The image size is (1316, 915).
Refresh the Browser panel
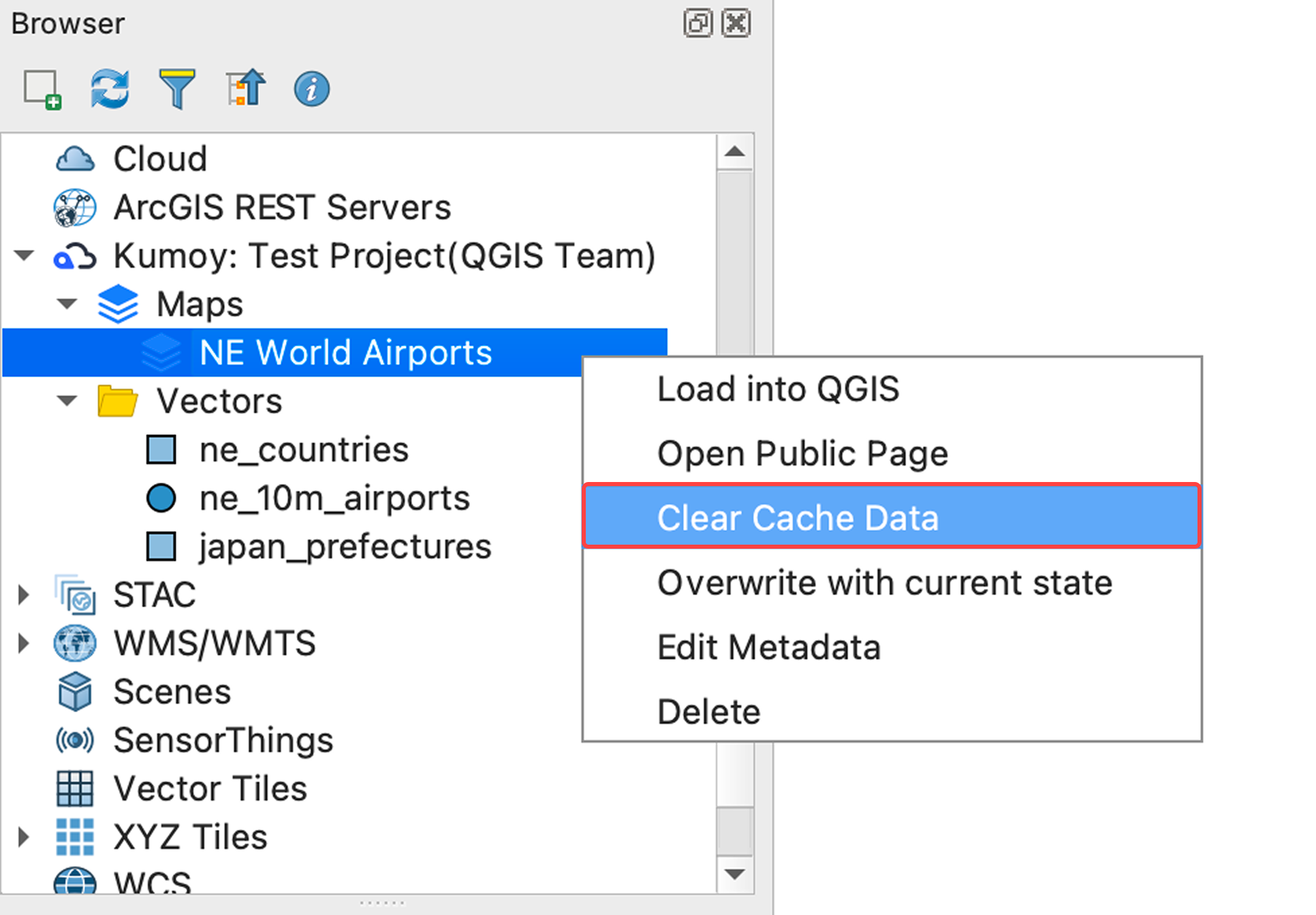[109, 88]
